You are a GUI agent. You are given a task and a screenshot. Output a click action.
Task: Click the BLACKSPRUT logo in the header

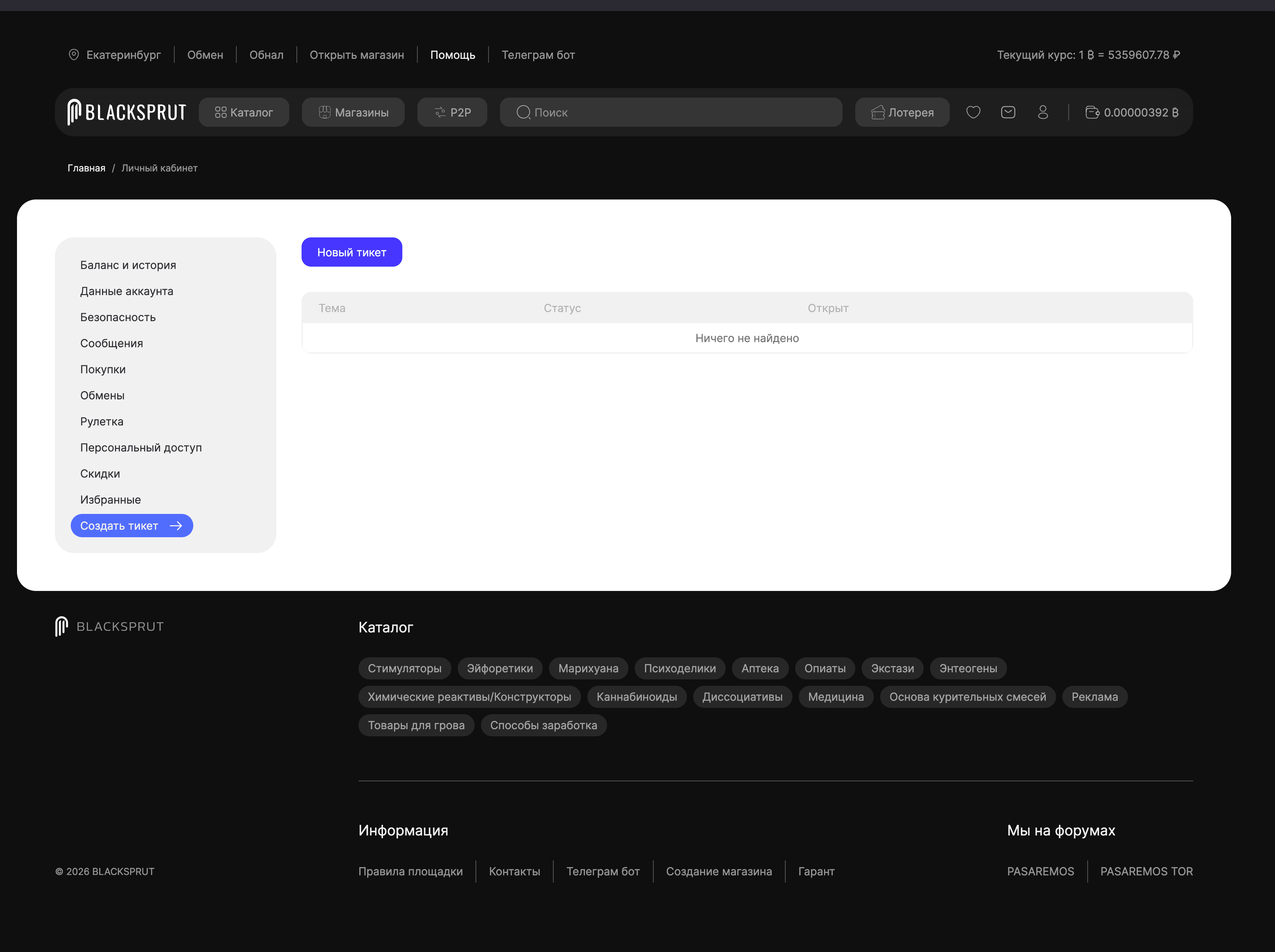tap(127, 112)
